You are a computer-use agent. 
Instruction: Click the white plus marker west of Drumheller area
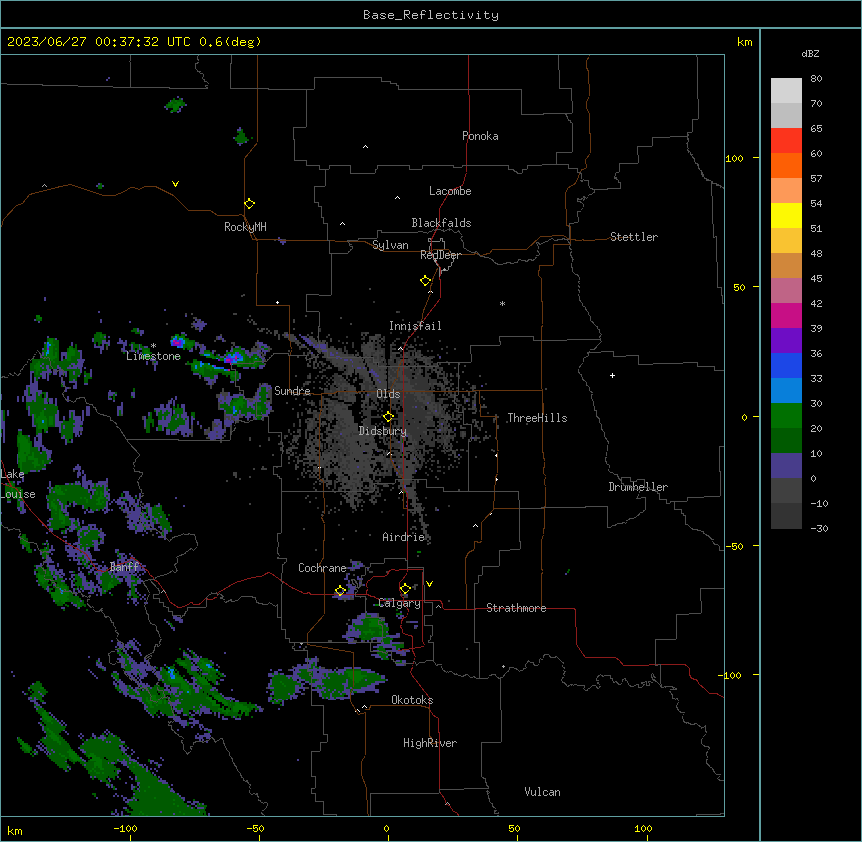[612, 375]
